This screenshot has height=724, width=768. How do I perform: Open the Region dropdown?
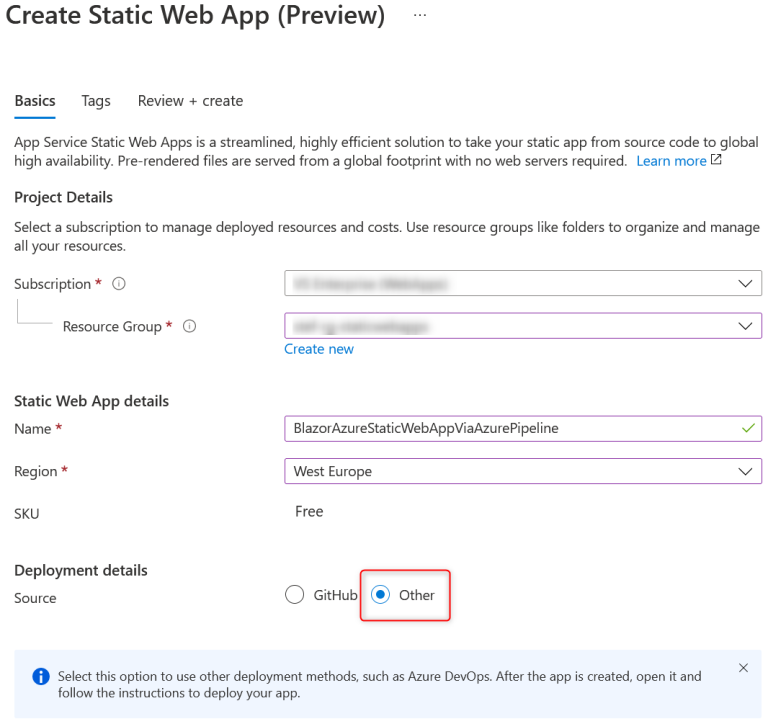pyautogui.click(x=523, y=471)
